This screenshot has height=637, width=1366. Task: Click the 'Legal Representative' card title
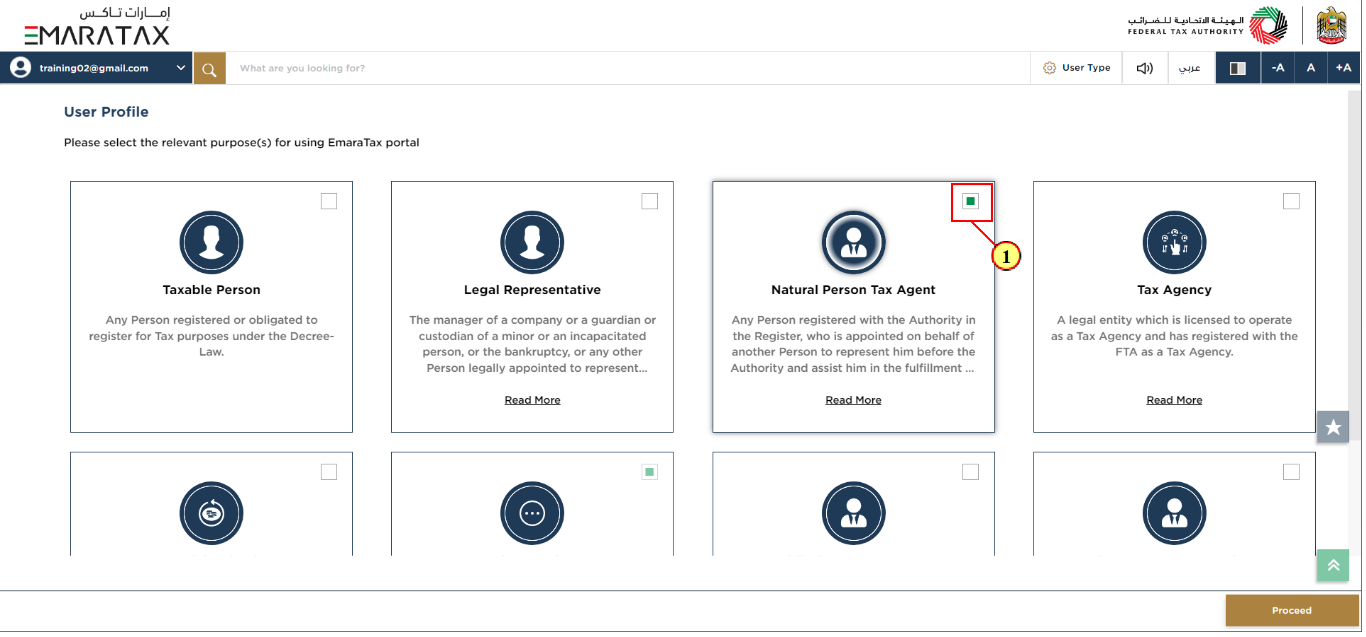pyautogui.click(x=532, y=290)
